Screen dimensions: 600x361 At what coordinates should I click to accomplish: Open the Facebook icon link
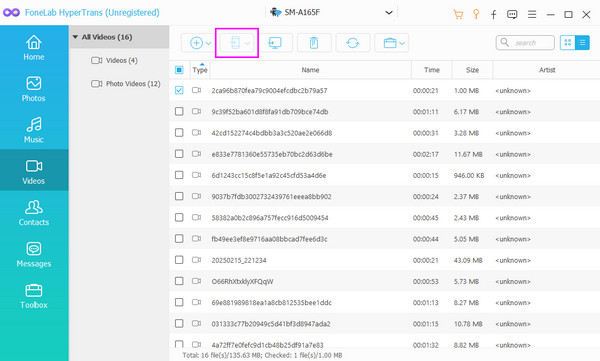494,15
